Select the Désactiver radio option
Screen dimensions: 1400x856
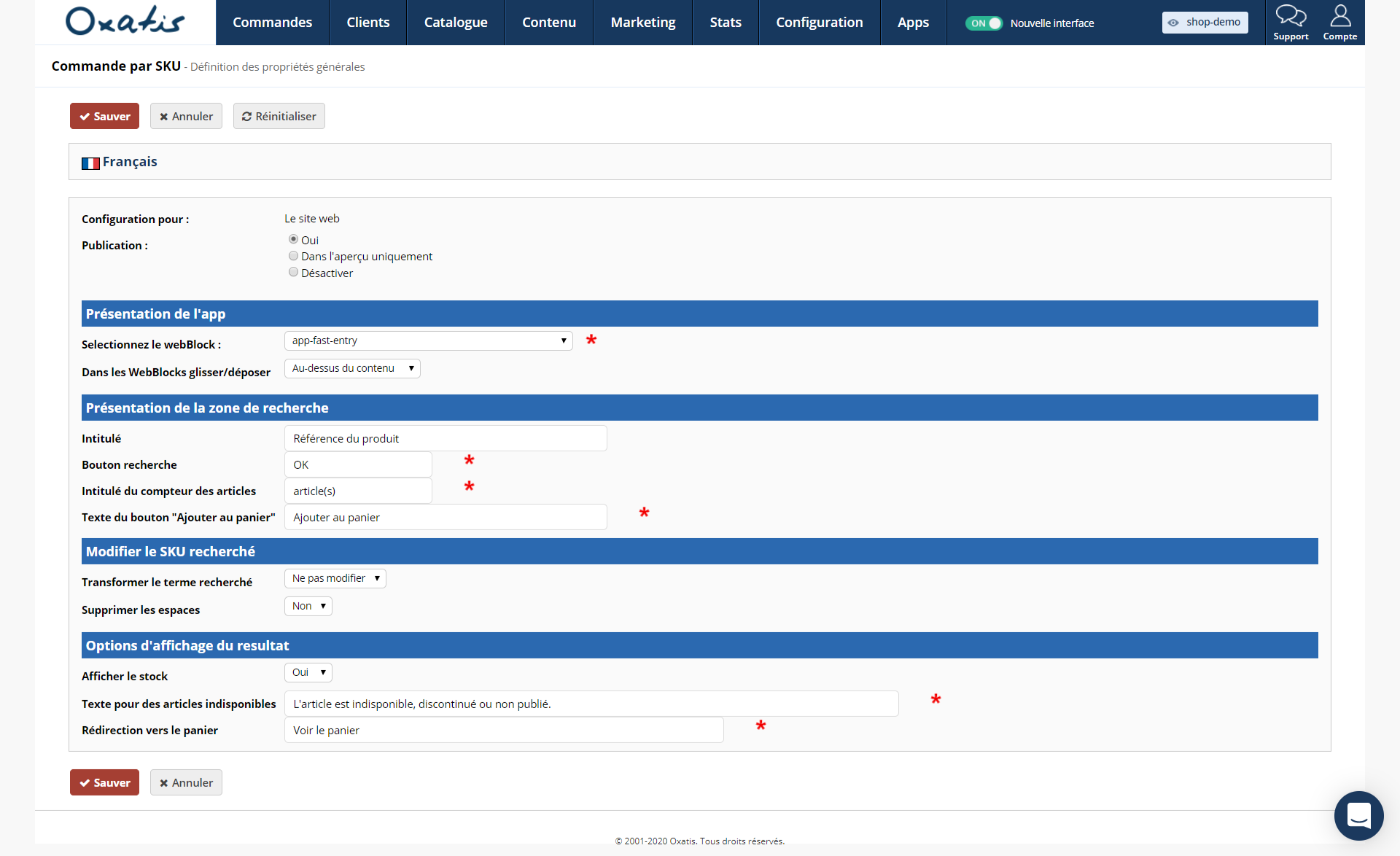coord(293,272)
